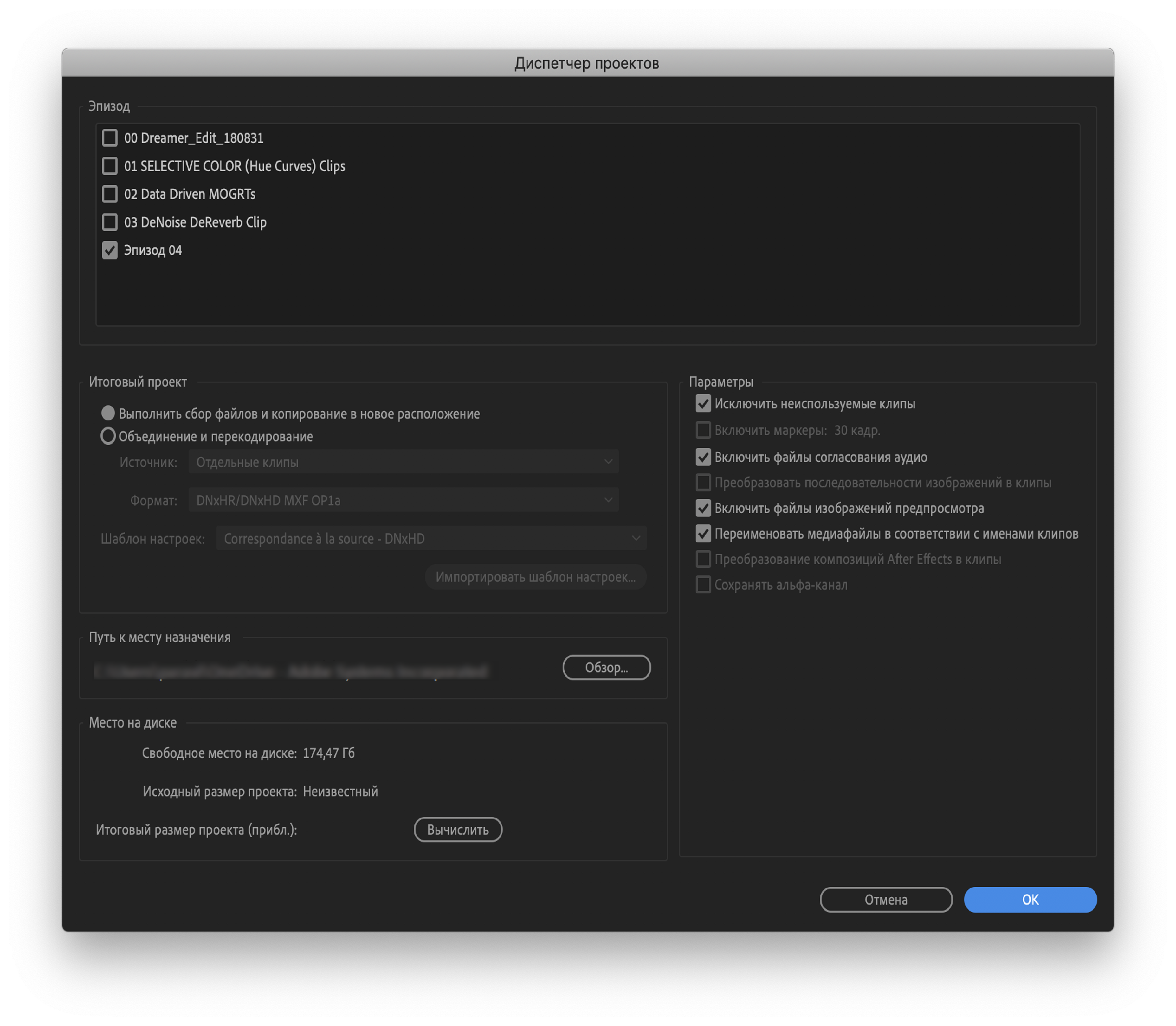Confirm with the blue OK button
This screenshot has height=1026, width=1176.
point(1029,900)
